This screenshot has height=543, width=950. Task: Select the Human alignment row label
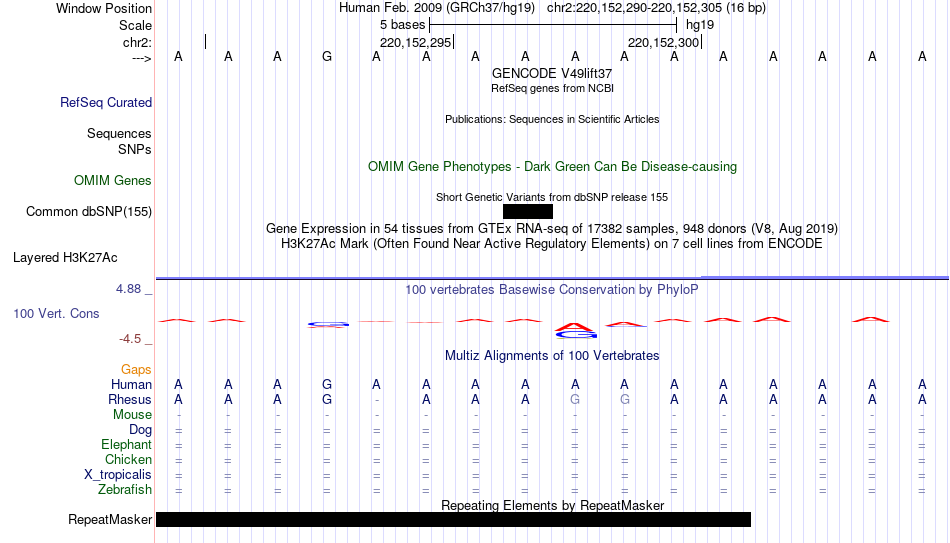click(x=131, y=384)
